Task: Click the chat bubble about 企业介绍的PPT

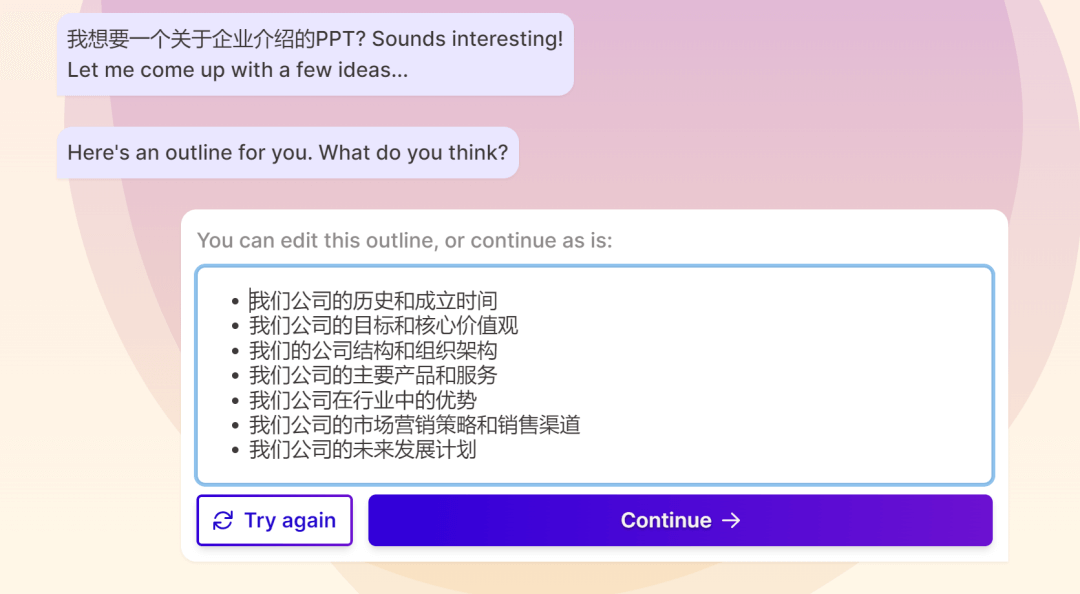Action: [x=315, y=54]
